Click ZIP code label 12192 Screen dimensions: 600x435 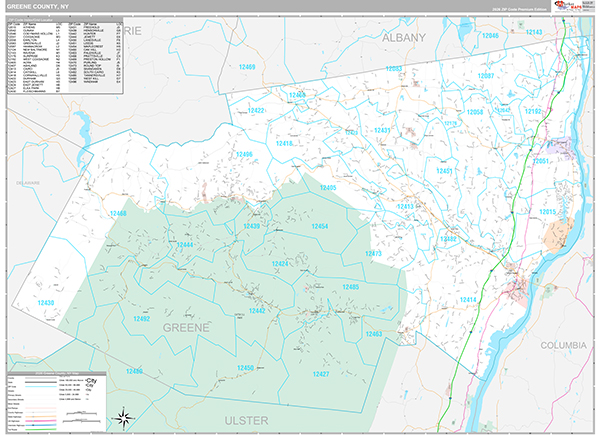[x=533, y=111]
